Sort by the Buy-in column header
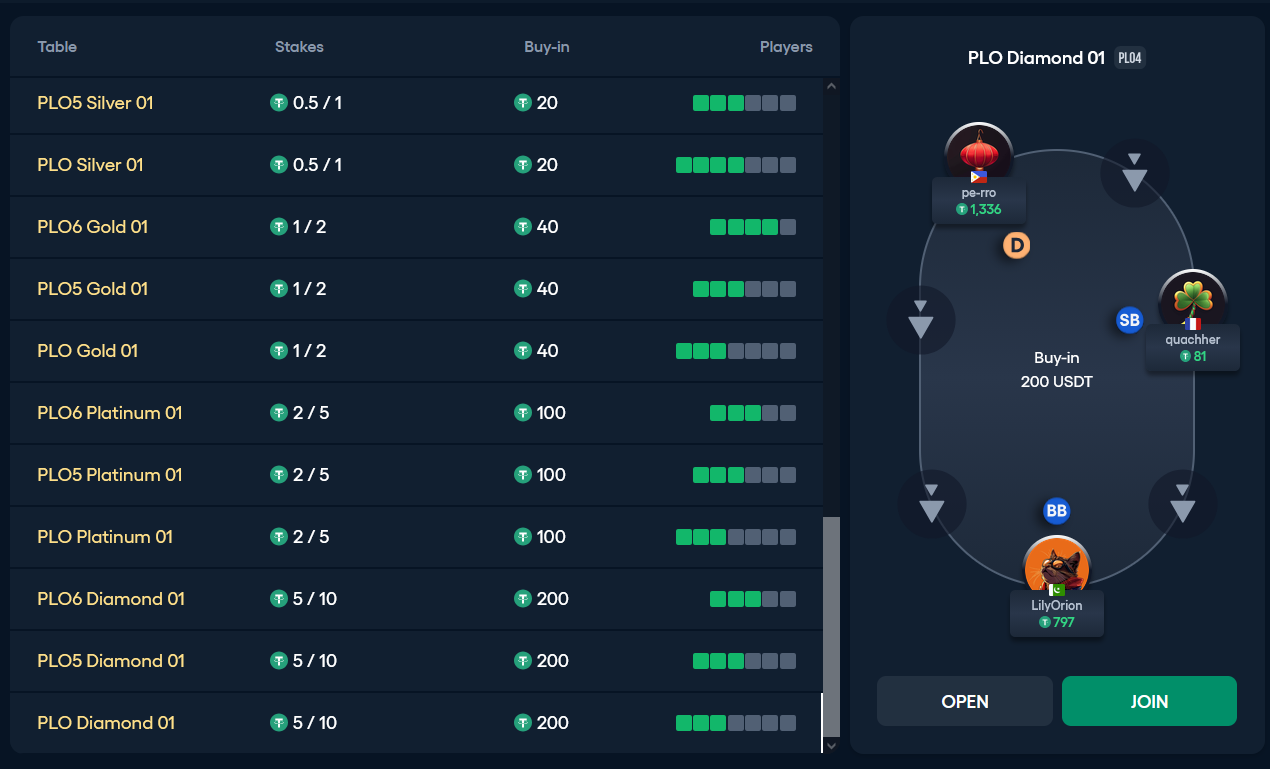Image resolution: width=1270 pixels, height=769 pixels. [x=547, y=47]
